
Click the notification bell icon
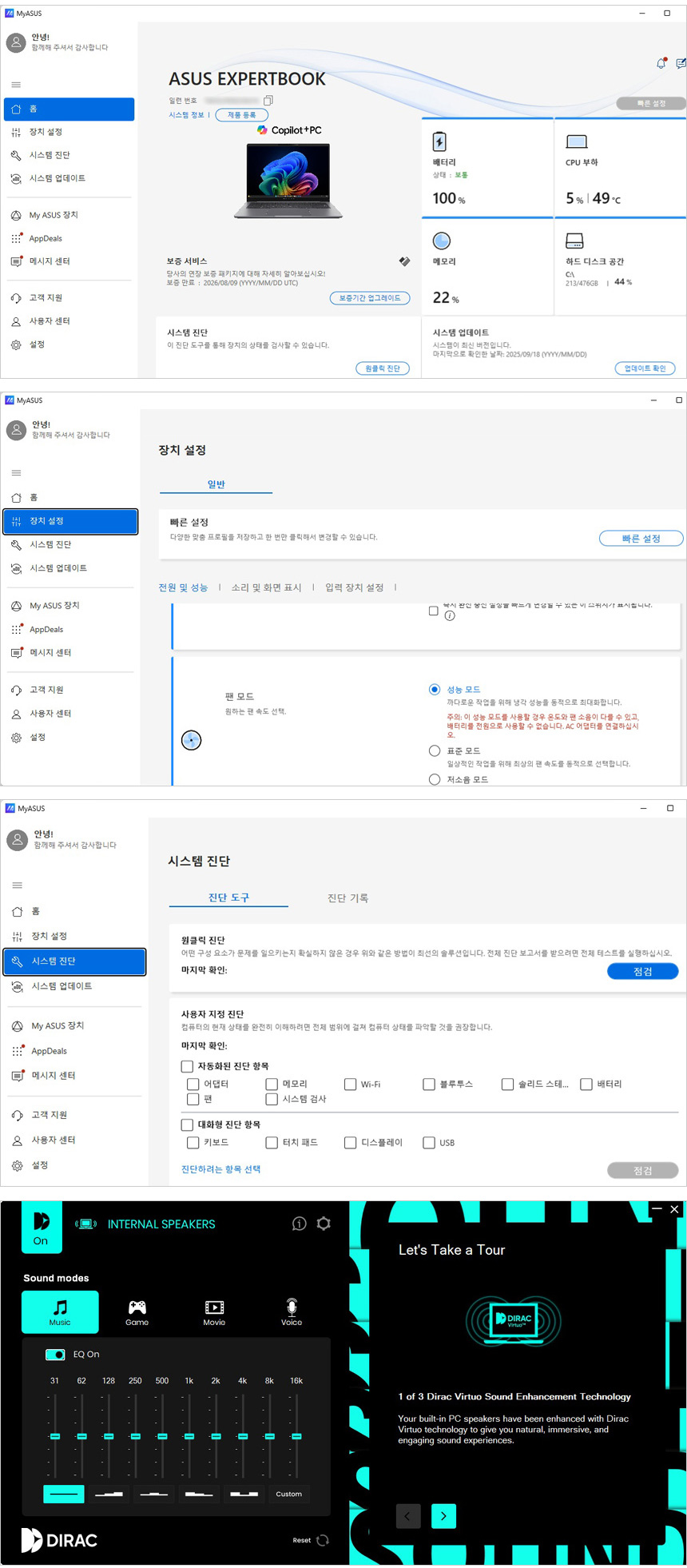pos(661,63)
